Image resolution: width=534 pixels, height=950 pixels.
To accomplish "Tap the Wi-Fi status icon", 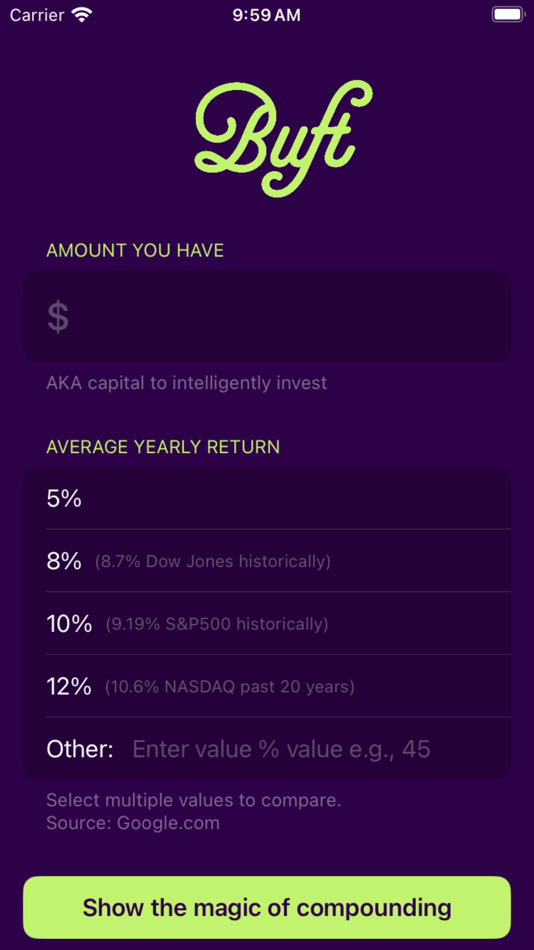I will tap(81, 15).
